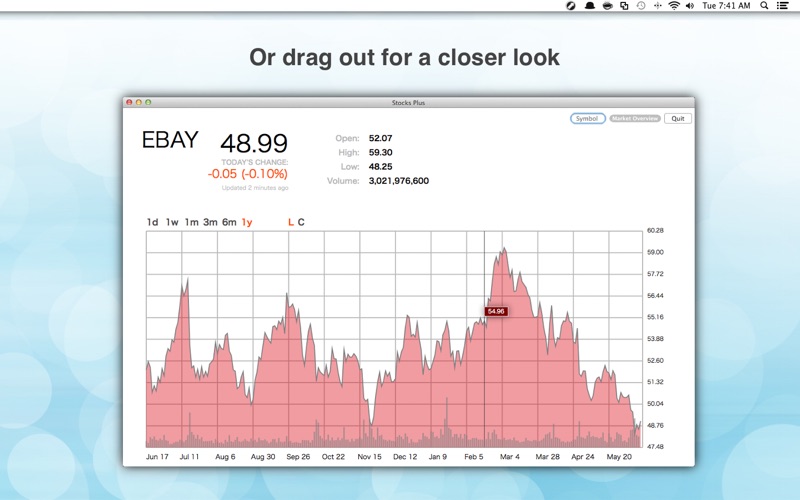Select the 6m chart range
This screenshot has width=800, height=500.
229,222
